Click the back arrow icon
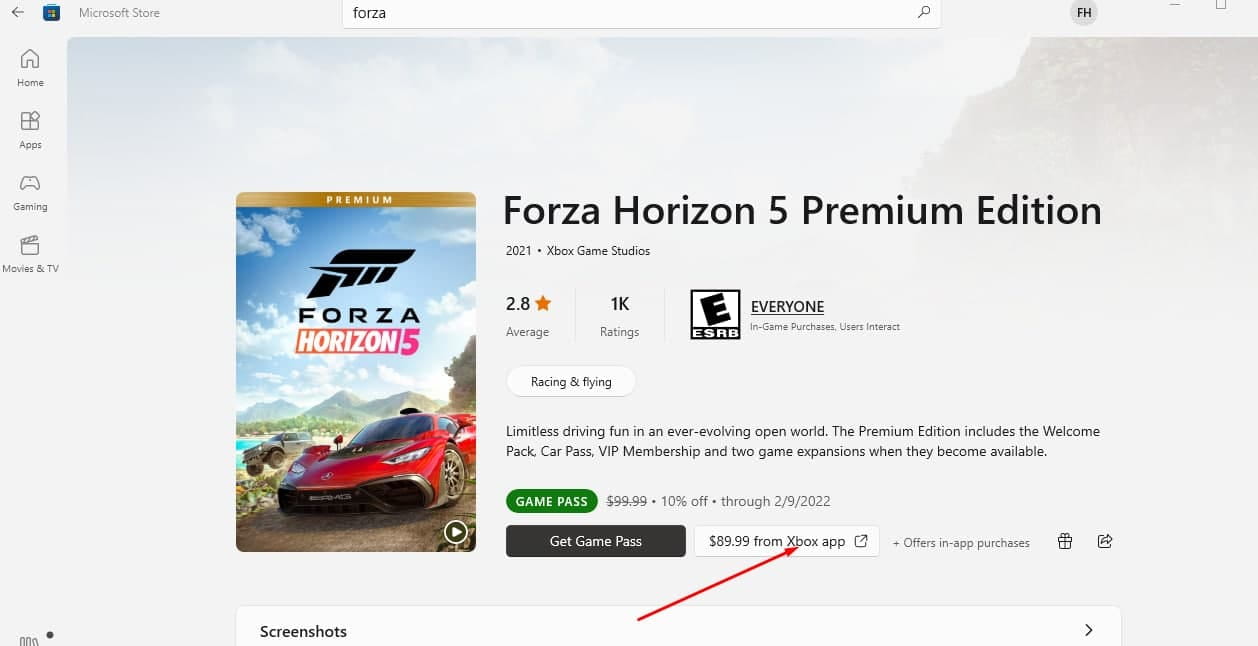Image resolution: width=1258 pixels, height=646 pixels. [17, 13]
